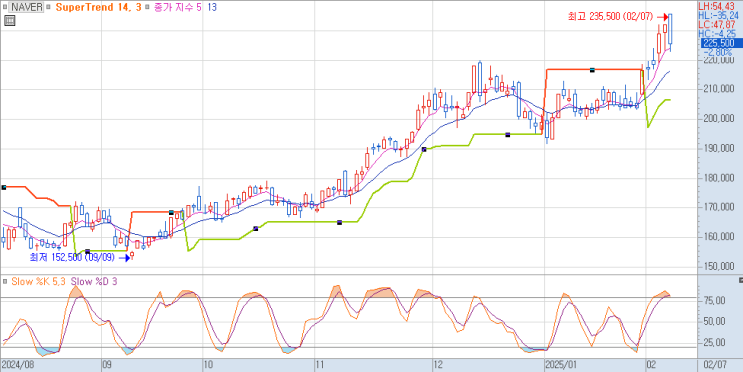This screenshot has height=372, width=743.
Task: Click the 210,000 price axis label
Action: 718,90
